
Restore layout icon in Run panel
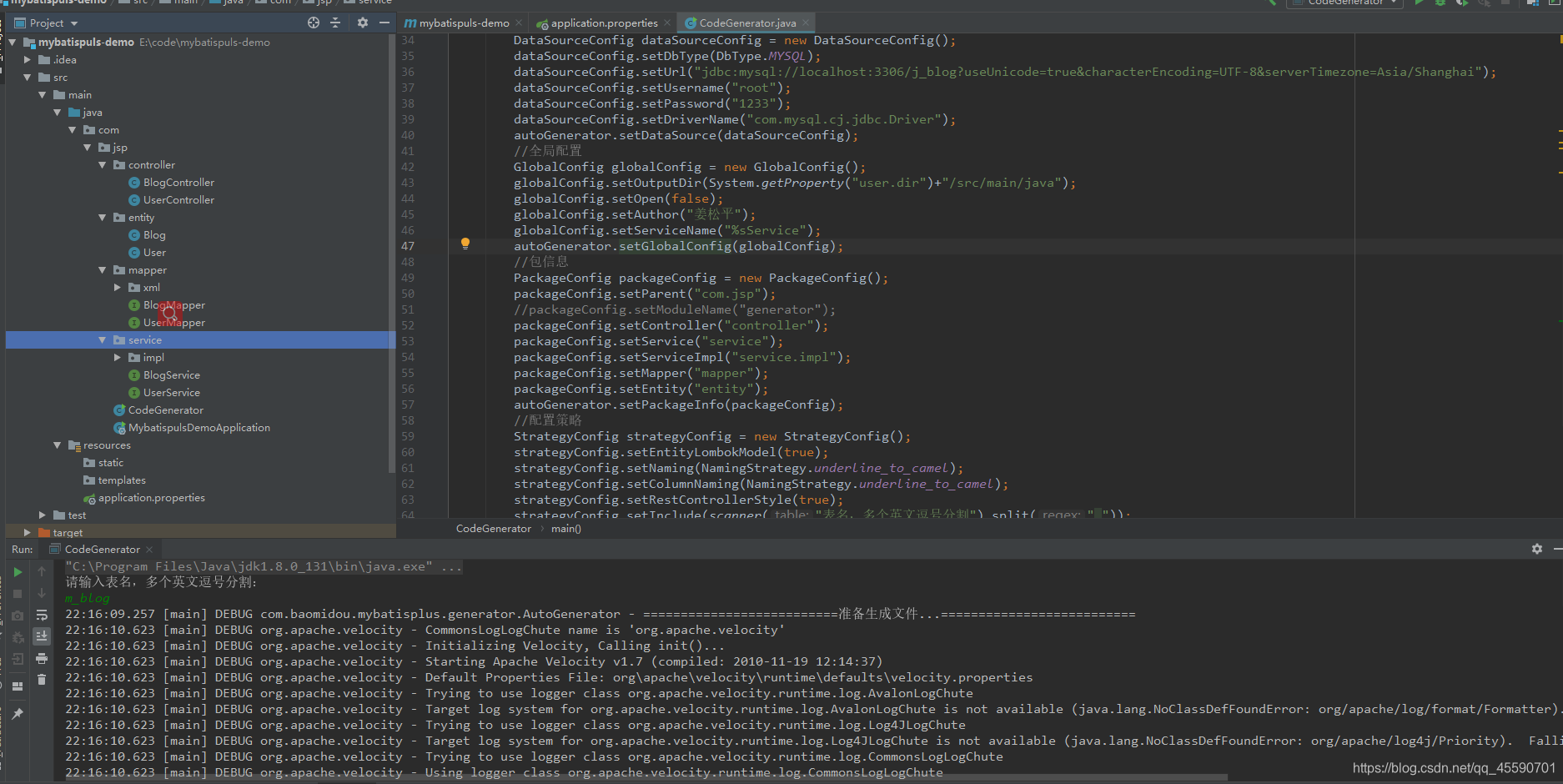tap(18, 686)
